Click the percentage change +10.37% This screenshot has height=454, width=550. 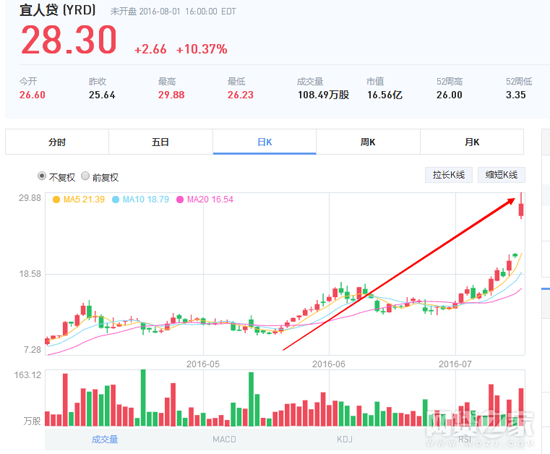[x=202, y=49]
